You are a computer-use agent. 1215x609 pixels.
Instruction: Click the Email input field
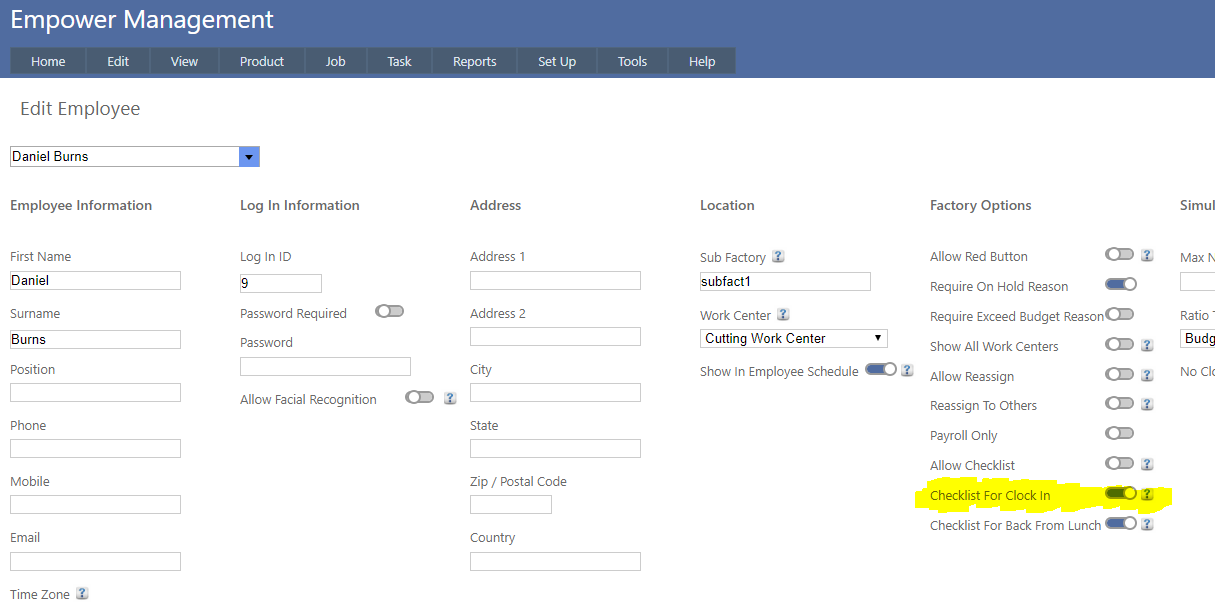tap(95, 561)
